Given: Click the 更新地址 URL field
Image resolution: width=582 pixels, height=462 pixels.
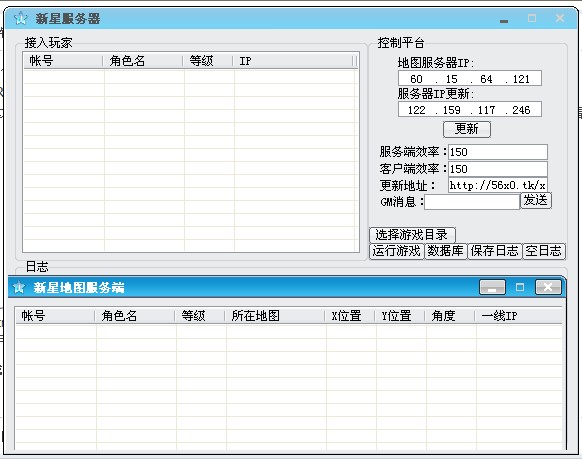Looking at the screenshot, I should tap(498, 185).
